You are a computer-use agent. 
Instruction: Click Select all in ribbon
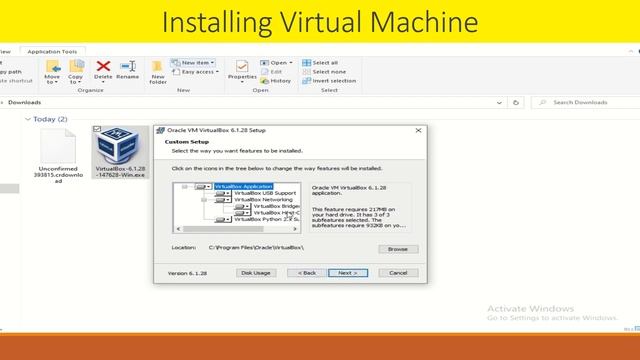click(x=320, y=63)
